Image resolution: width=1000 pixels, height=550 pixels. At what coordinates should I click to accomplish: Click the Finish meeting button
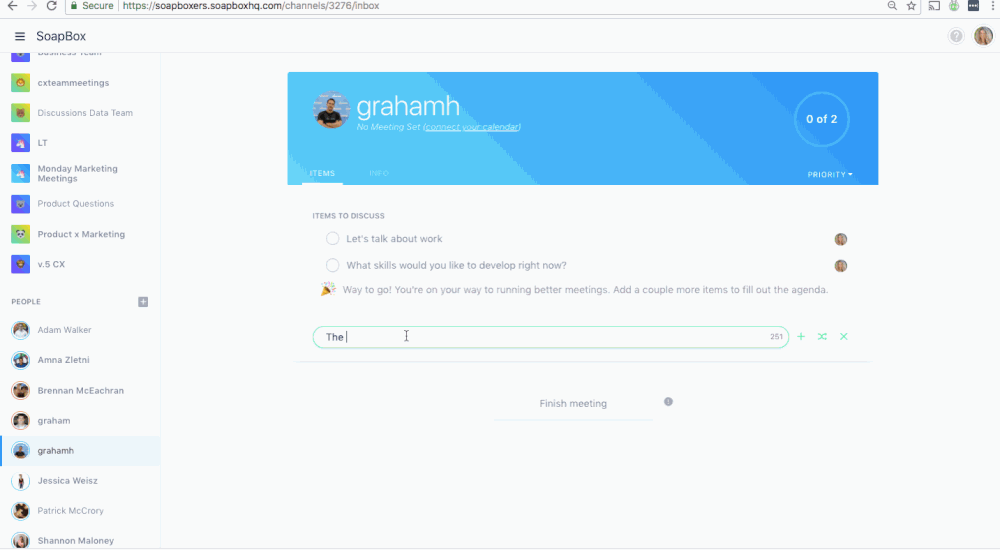click(573, 403)
